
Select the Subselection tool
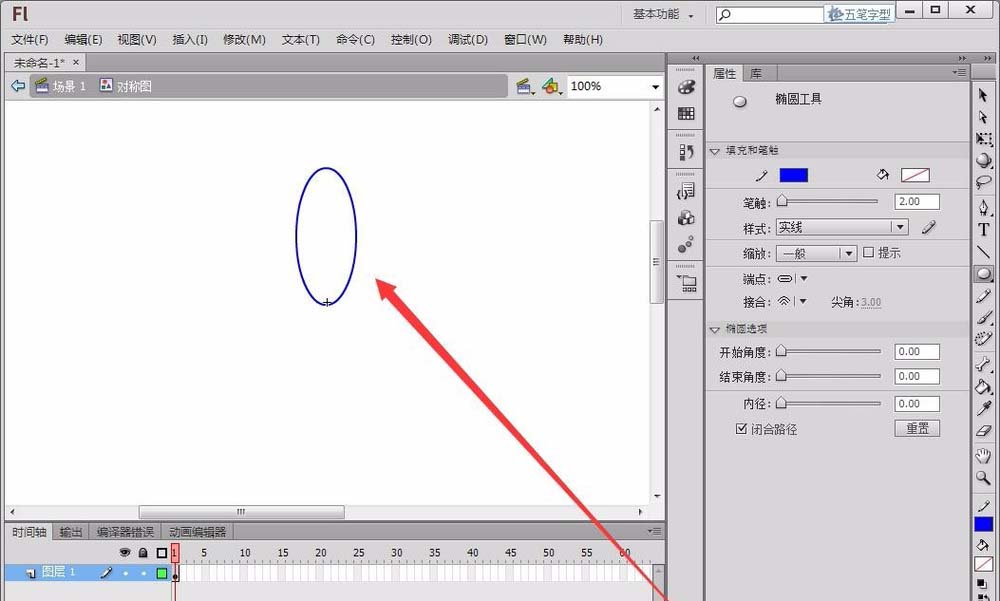tap(983, 117)
